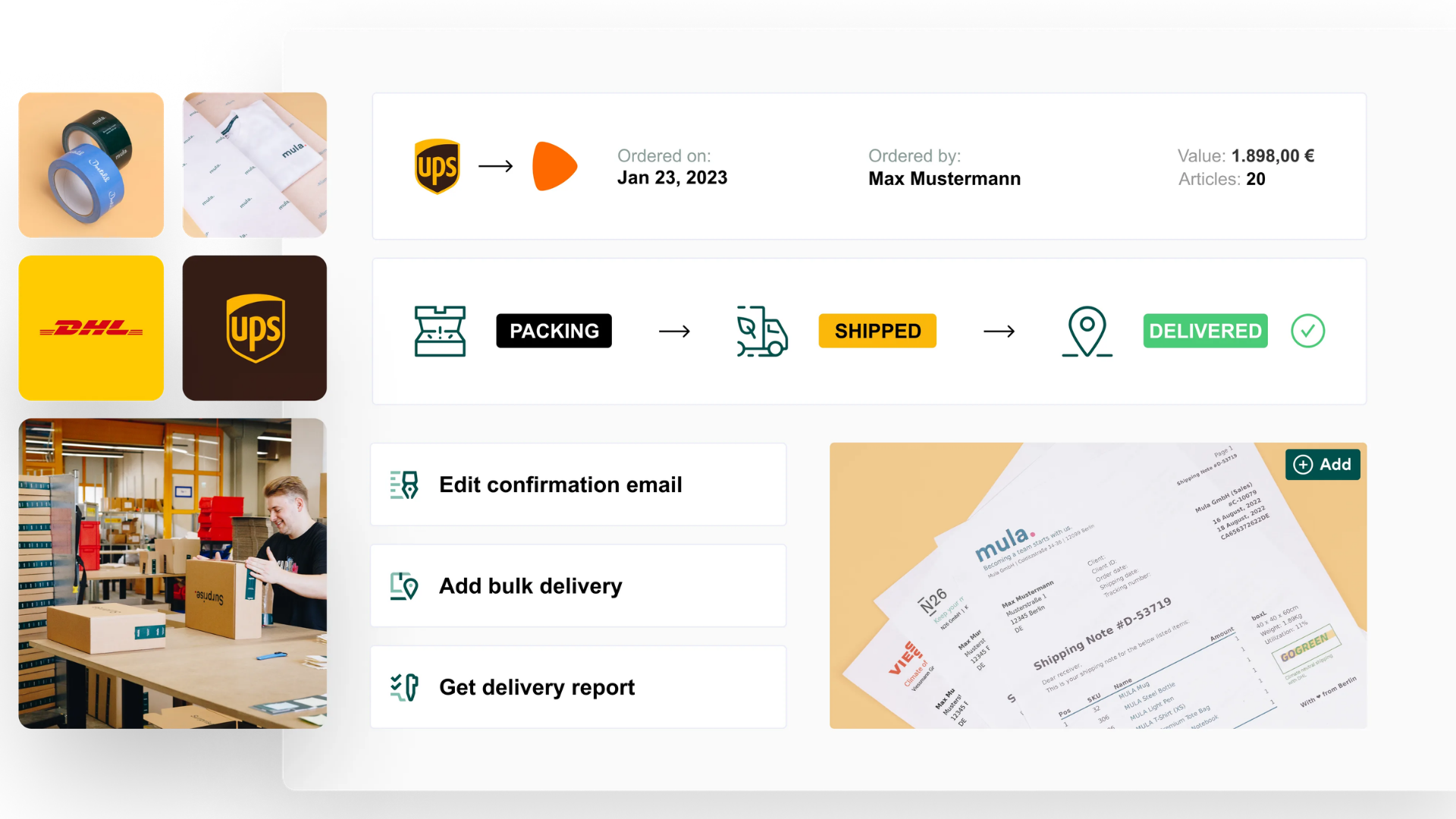Open Get delivery report
Image resolution: width=1456 pixels, height=819 pixels.
pyautogui.click(x=579, y=687)
